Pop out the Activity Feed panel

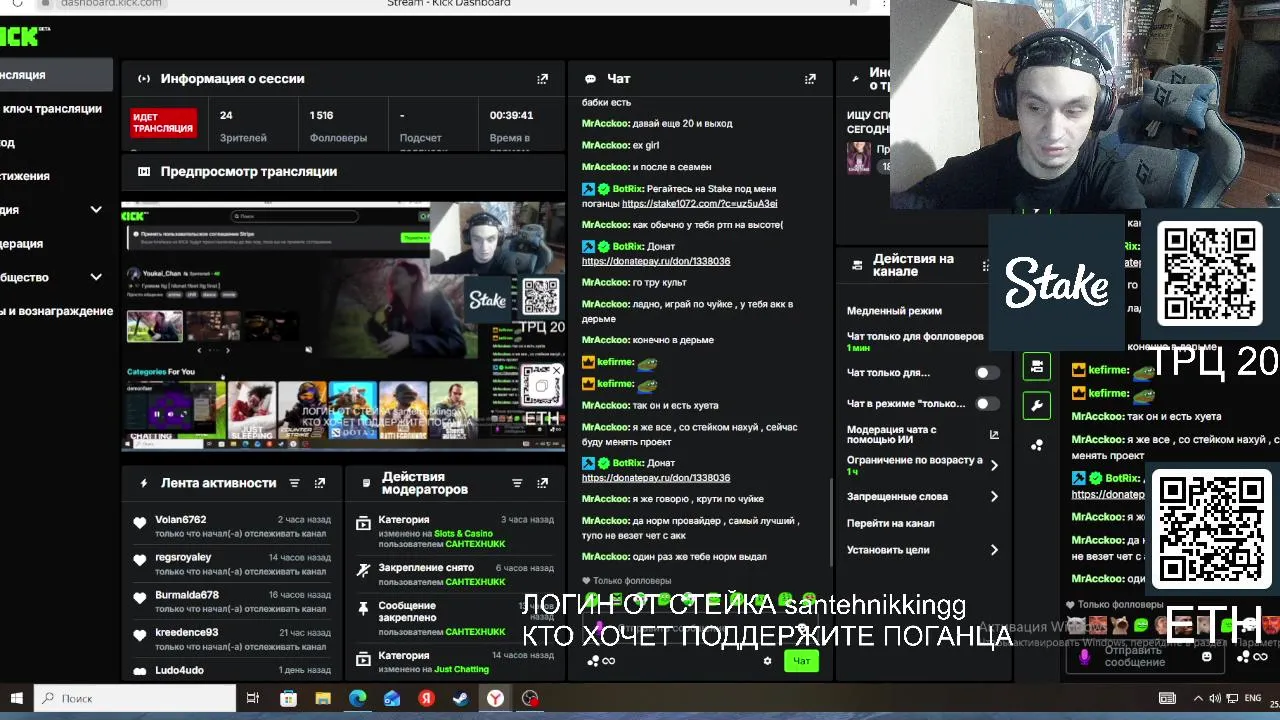pyautogui.click(x=320, y=483)
